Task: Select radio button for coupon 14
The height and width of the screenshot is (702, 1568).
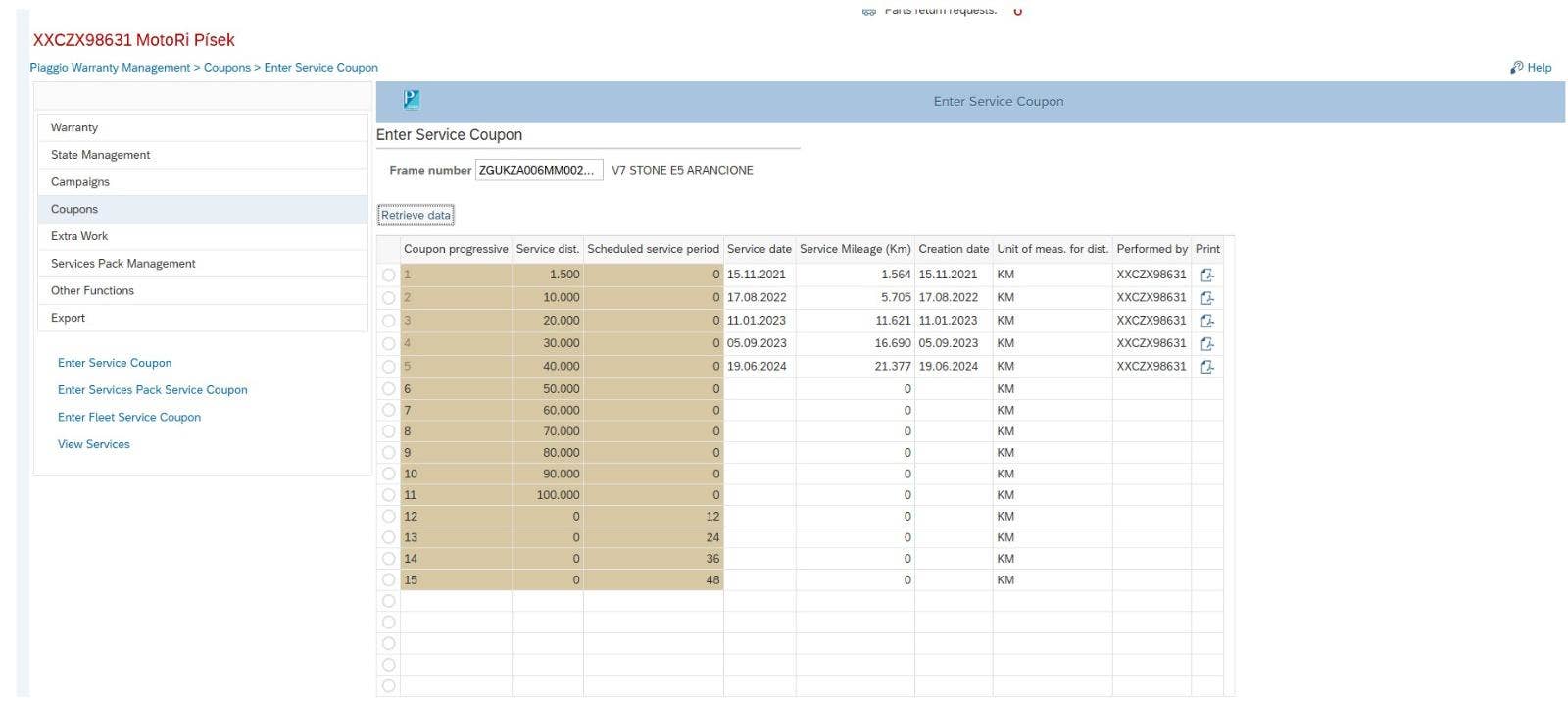Action: point(389,559)
